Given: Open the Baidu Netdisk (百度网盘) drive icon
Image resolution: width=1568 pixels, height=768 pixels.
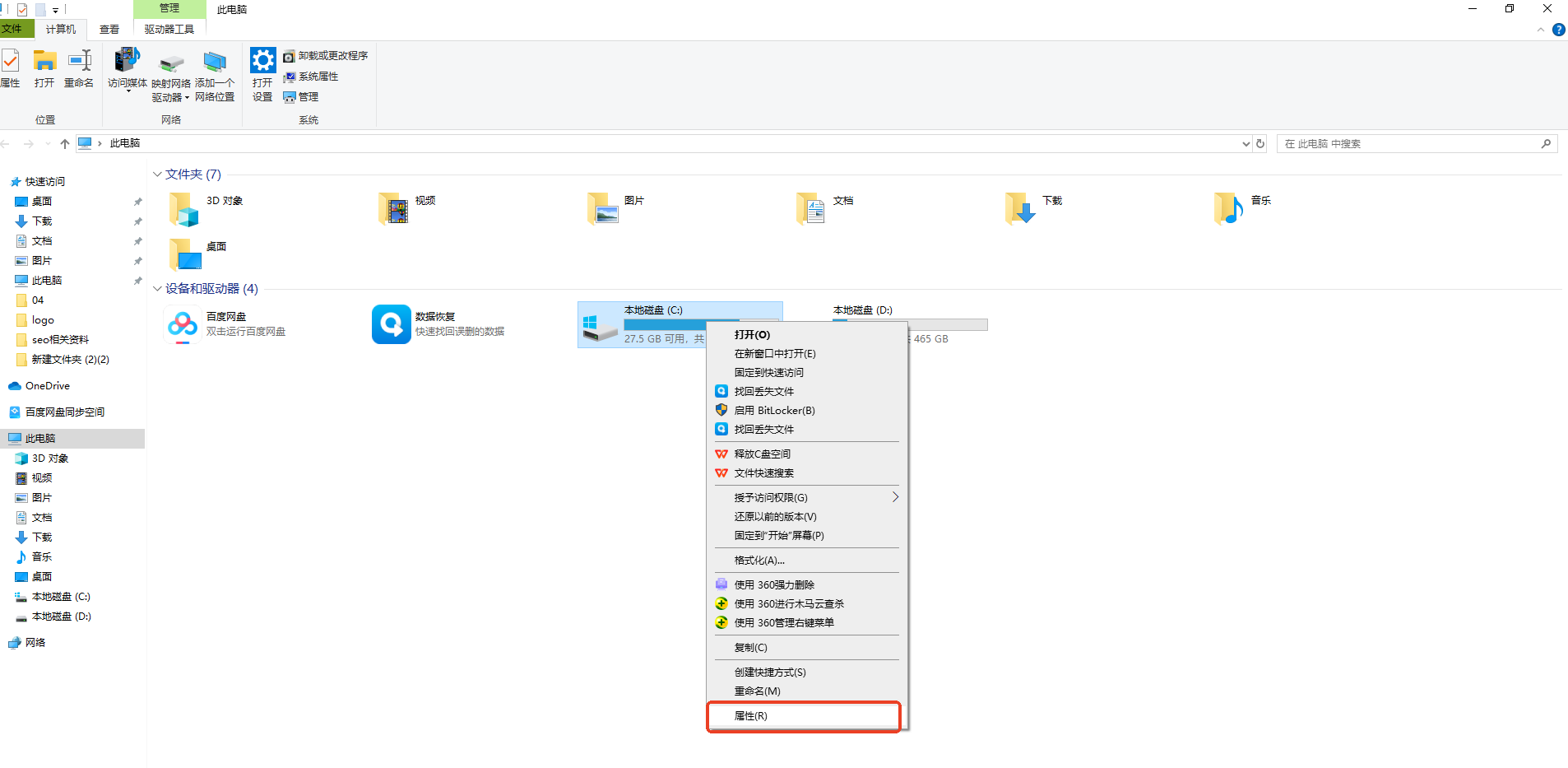Looking at the screenshot, I should pos(183,324).
